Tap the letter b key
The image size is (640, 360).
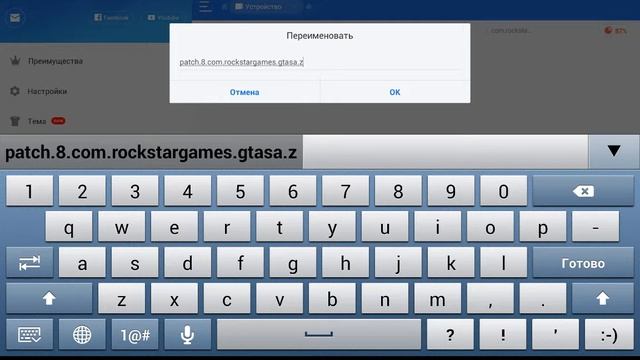332,299
